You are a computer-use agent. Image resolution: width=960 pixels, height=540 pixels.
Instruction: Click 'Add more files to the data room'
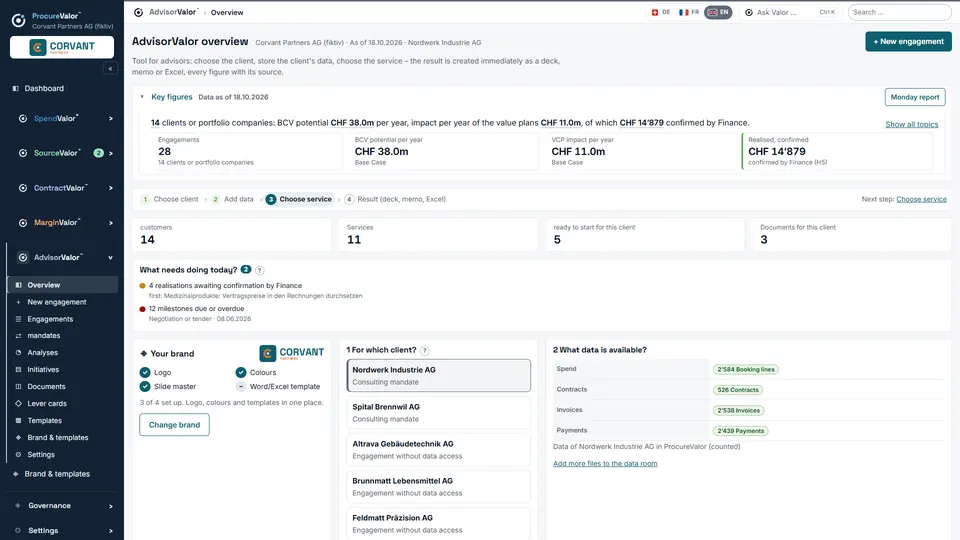click(x=605, y=463)
